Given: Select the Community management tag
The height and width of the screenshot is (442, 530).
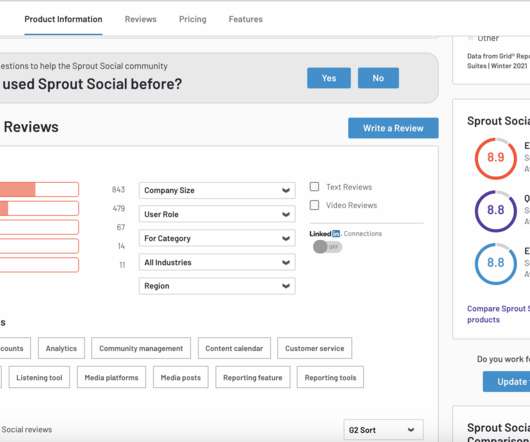Looking at the screenshot, I should (141, 348).
